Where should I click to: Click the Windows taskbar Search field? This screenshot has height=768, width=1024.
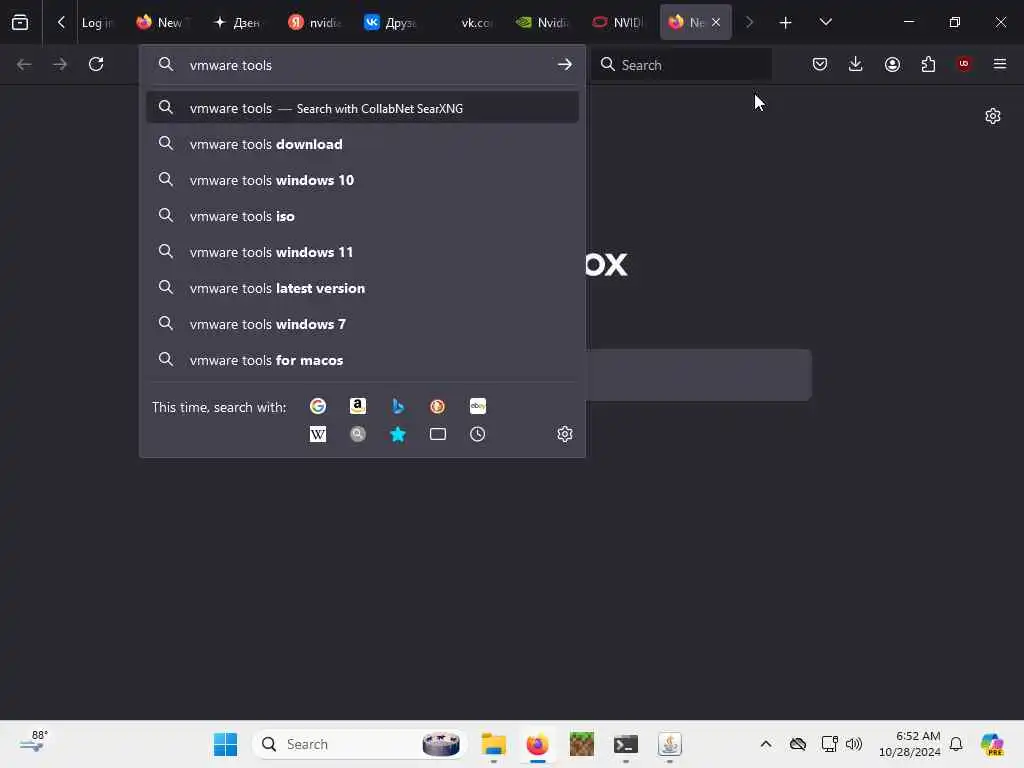359,744
